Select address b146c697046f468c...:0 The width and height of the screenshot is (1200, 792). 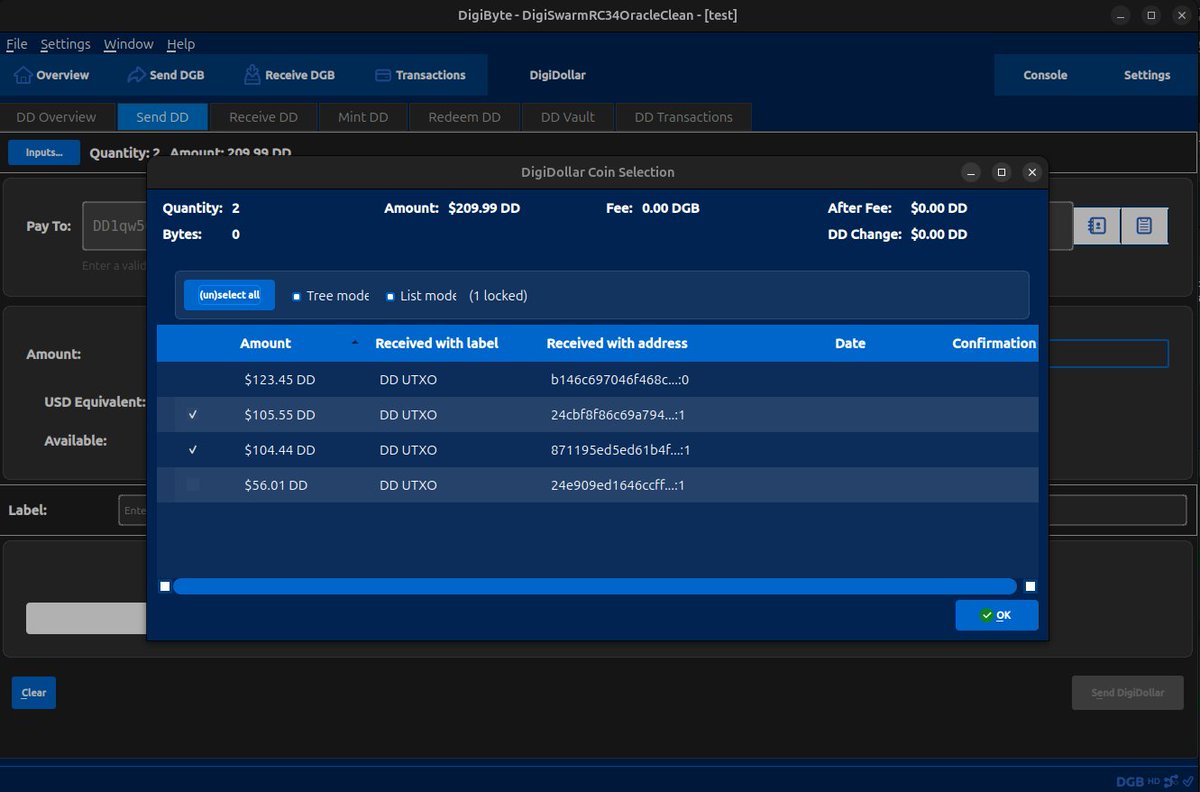click(x=620, y=380)
